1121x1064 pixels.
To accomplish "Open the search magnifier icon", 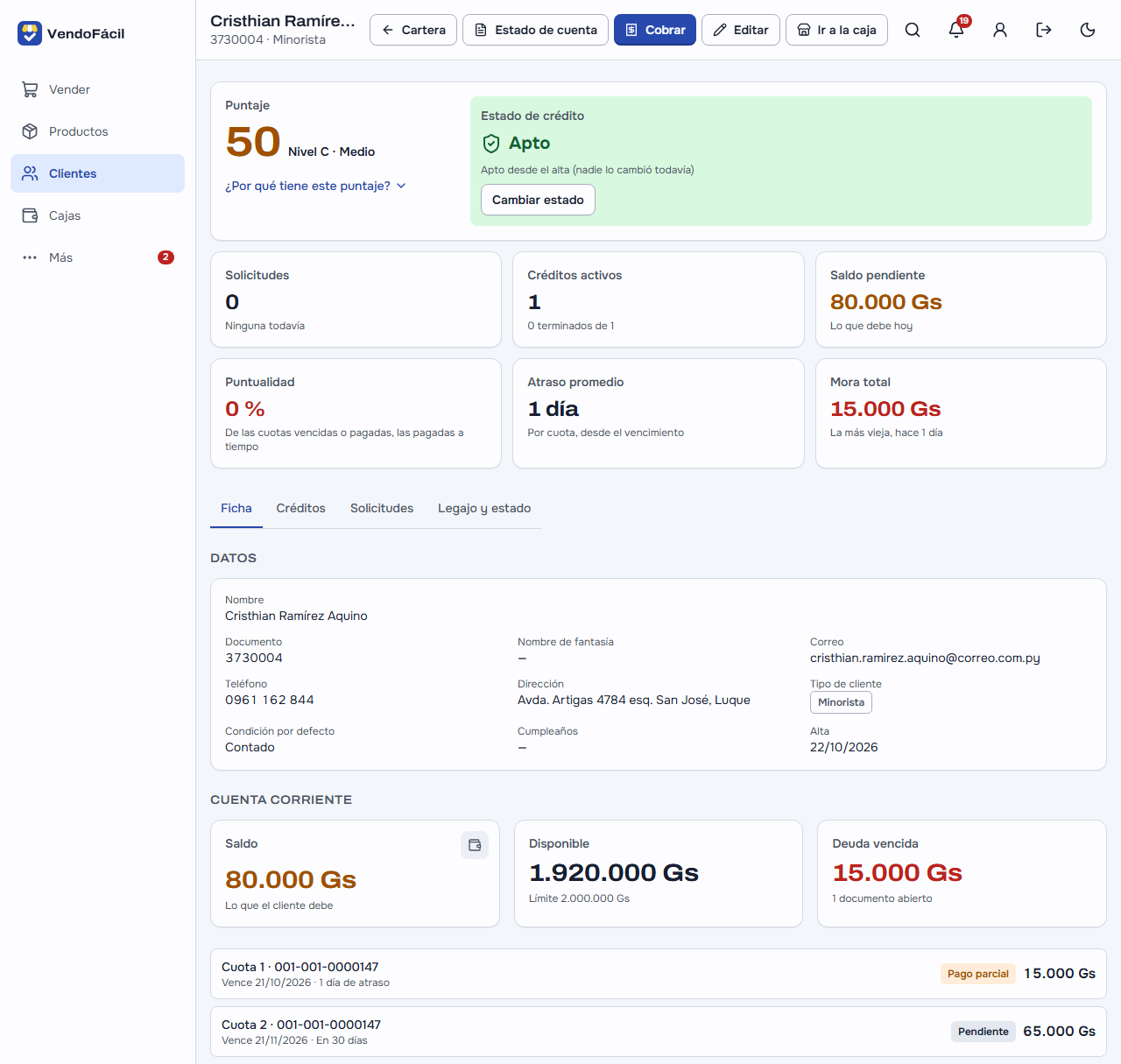I will [913, 30].
